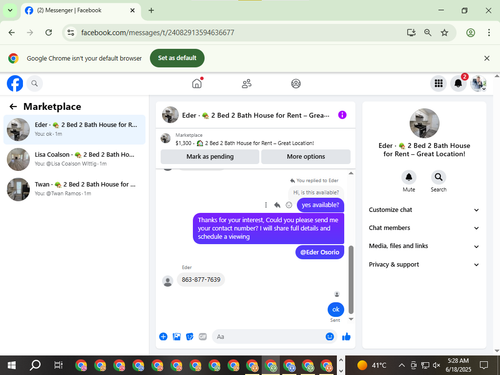Viewport: 500px width, 375px height.
Task: Click the chat messages scrollbar
Action: pyautogui.click(x=351, y=279)
